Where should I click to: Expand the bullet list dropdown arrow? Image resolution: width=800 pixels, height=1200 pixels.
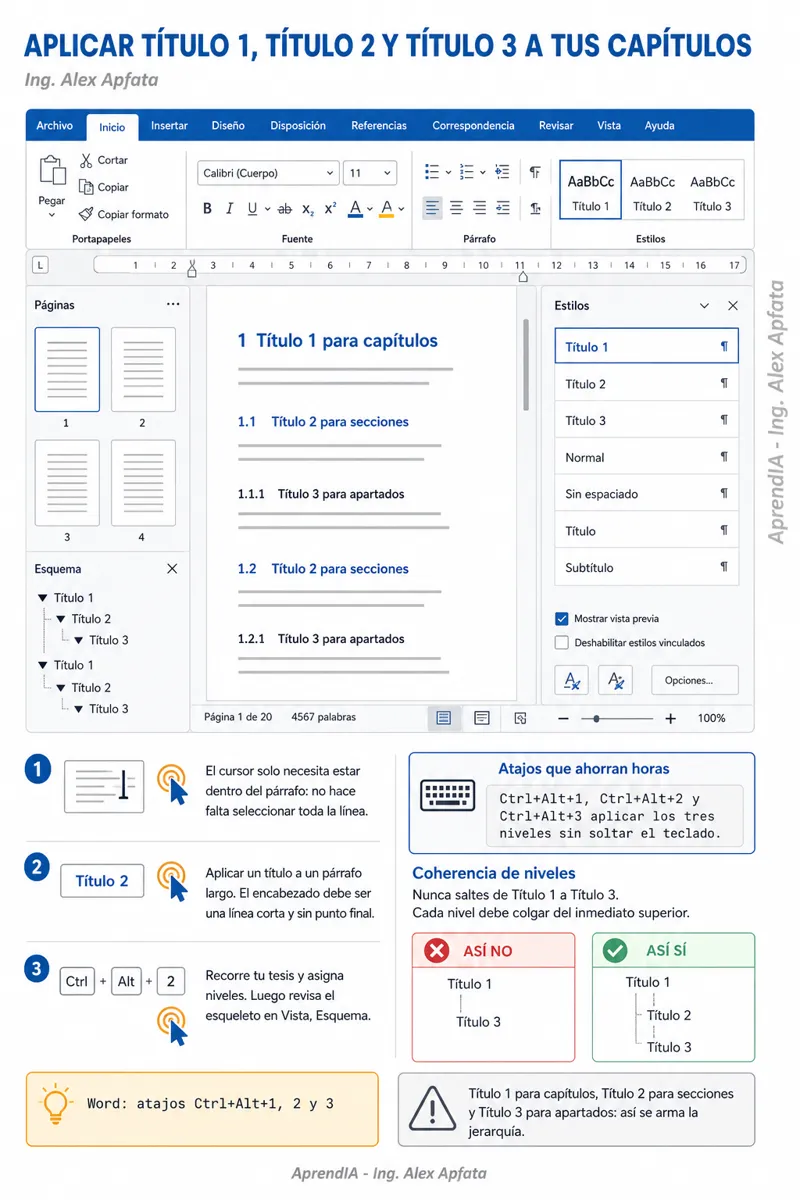[x=447, y=172]
